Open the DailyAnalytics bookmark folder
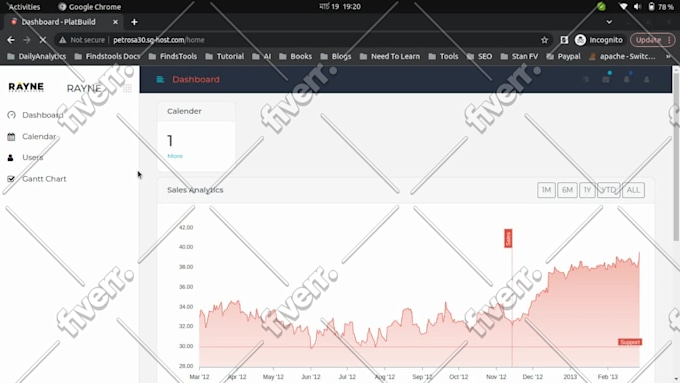This screenshot has height=383, width=680. click(x=37, y=56)
